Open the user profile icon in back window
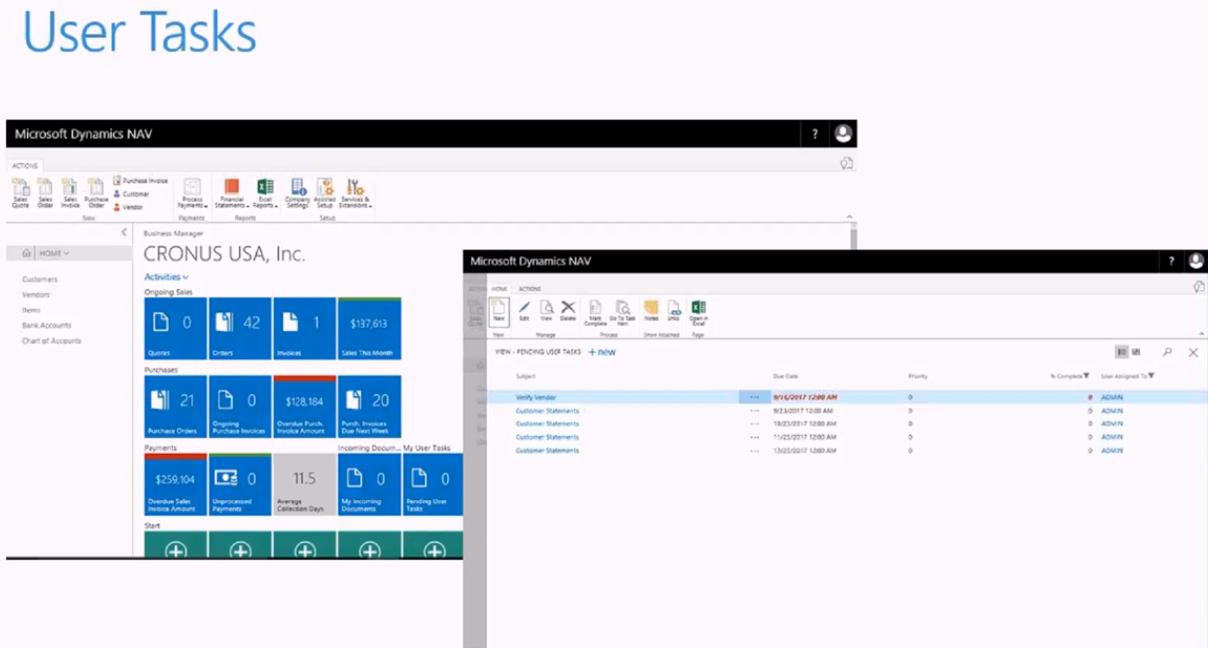This screenshot has width=1208, height=648. tap(843, 134)
